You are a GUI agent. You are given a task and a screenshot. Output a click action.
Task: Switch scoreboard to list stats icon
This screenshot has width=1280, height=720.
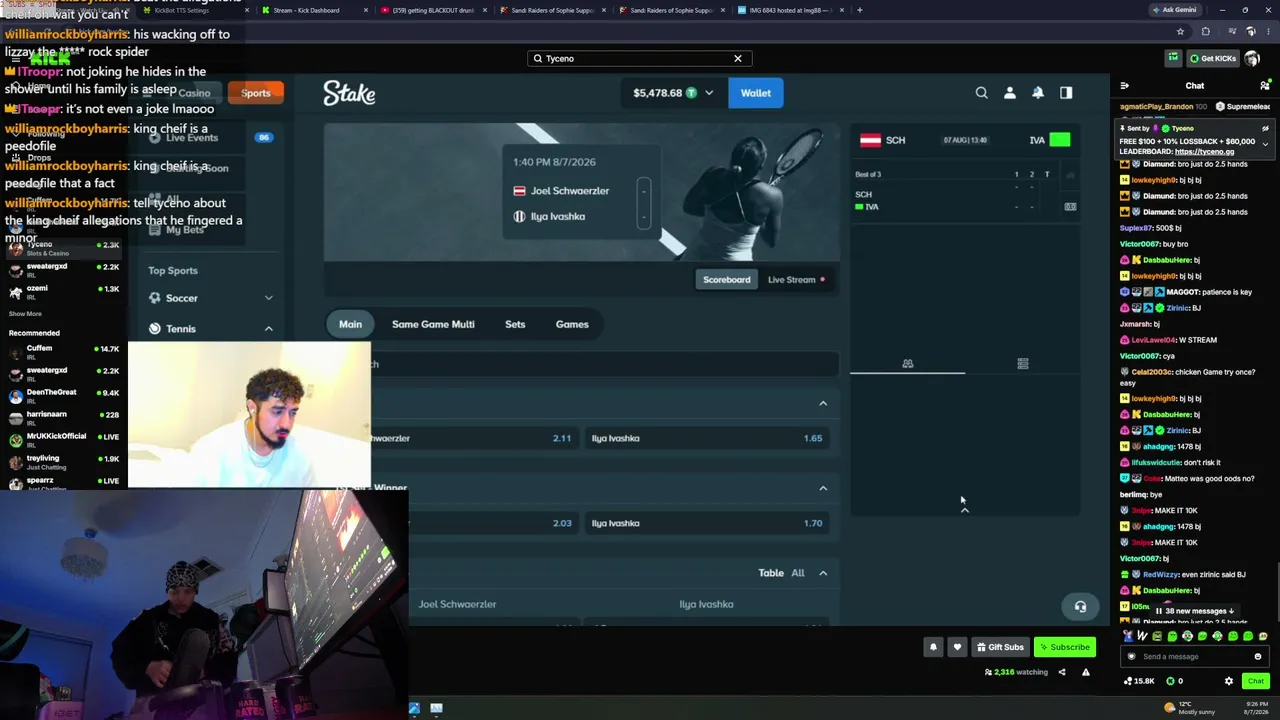coord(1022,364)
